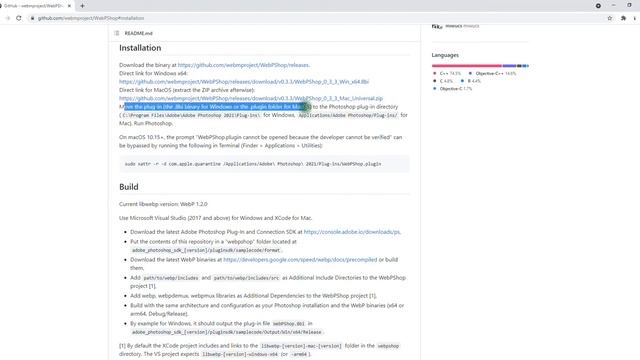Open the developers.google.com precompiled WebP link
This screenshot has height=360, width=640.
point(300,260)
